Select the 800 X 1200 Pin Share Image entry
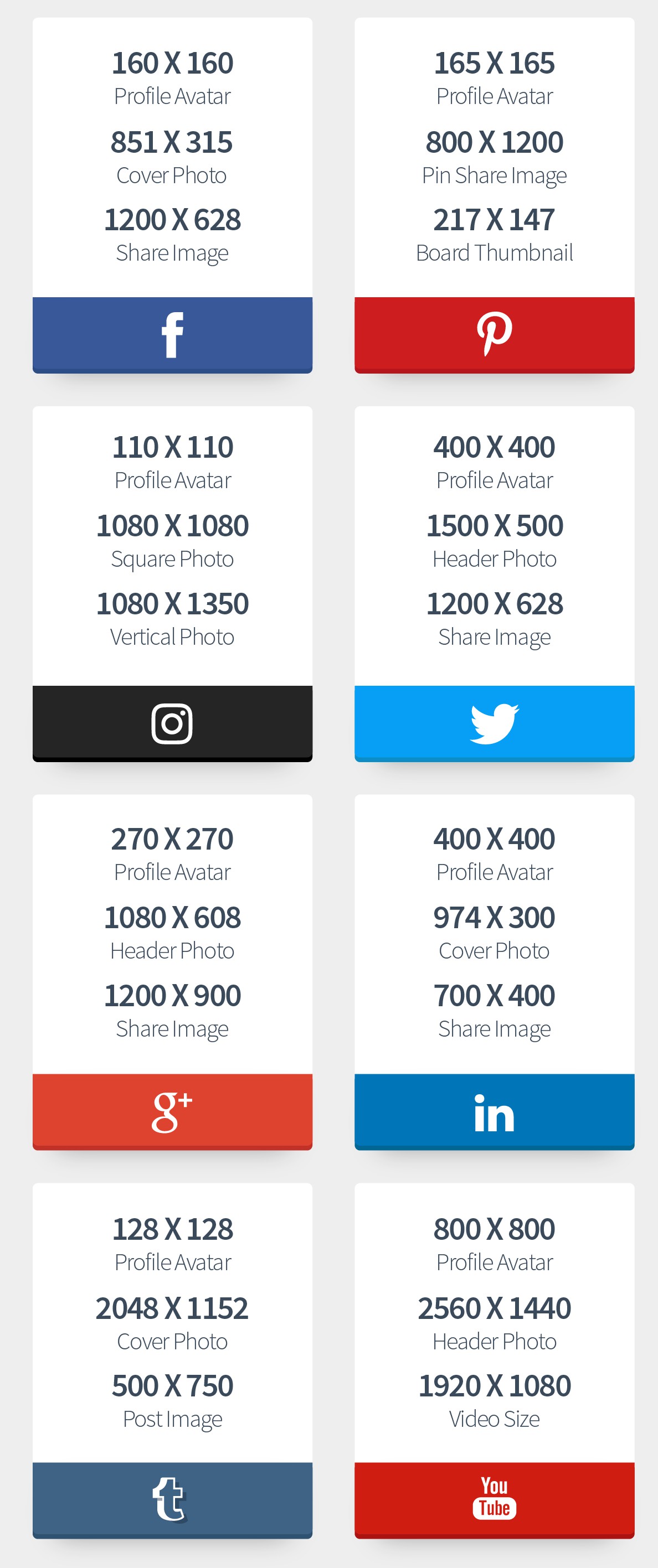The image size is (658, 1568). pos(494,157)
